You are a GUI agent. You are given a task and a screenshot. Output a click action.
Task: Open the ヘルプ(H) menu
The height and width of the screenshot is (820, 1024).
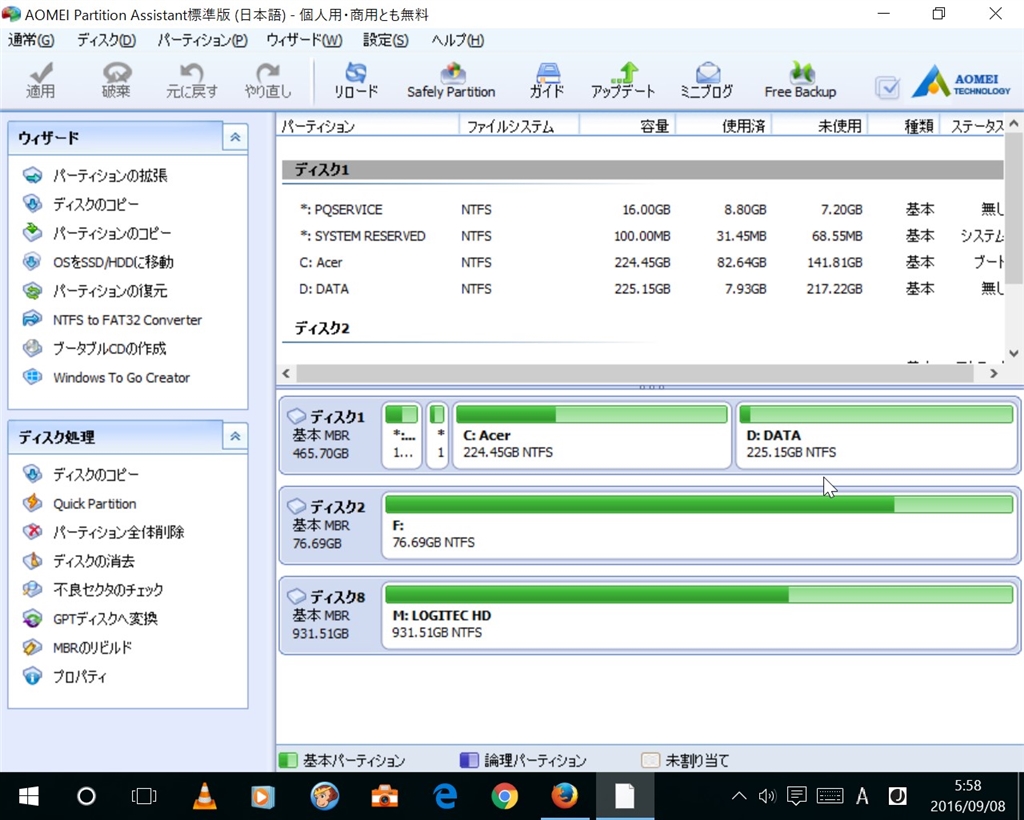point(458,40)
